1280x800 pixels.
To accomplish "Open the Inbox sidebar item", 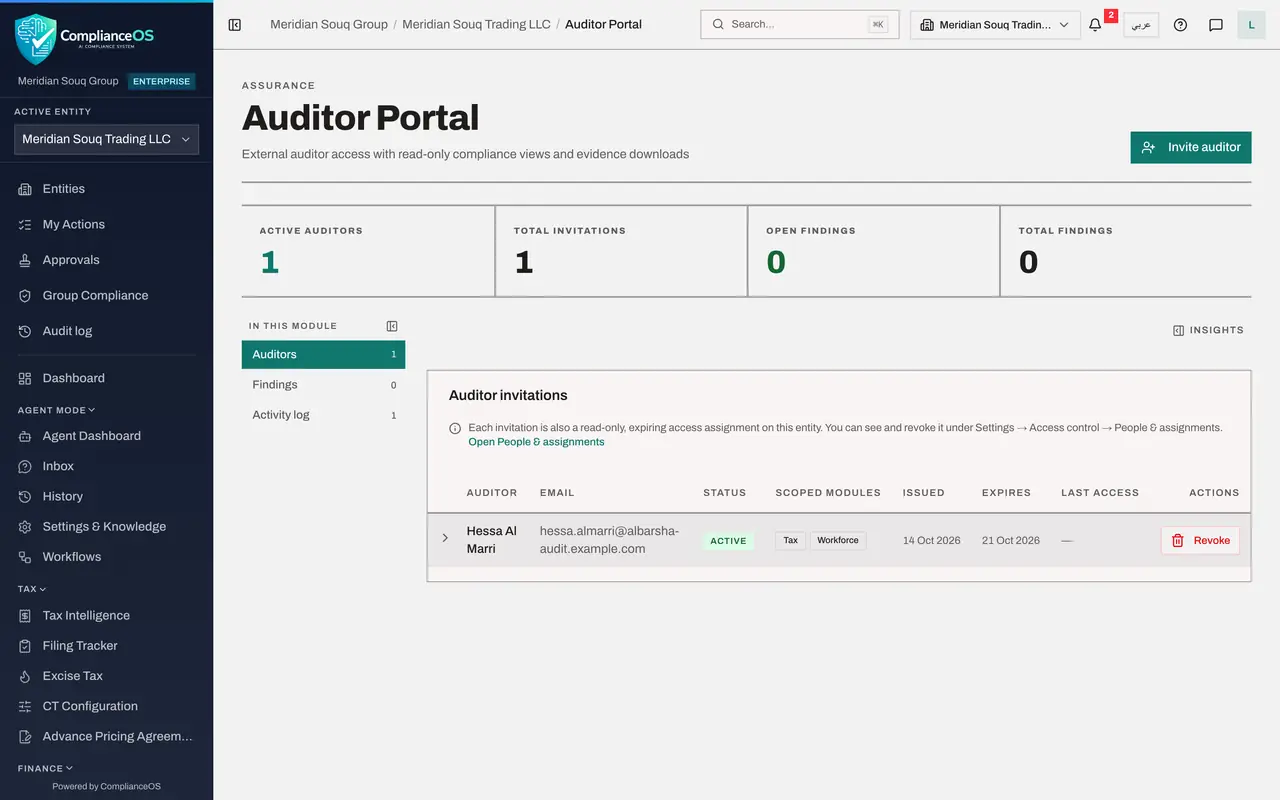I will [106, 466].
